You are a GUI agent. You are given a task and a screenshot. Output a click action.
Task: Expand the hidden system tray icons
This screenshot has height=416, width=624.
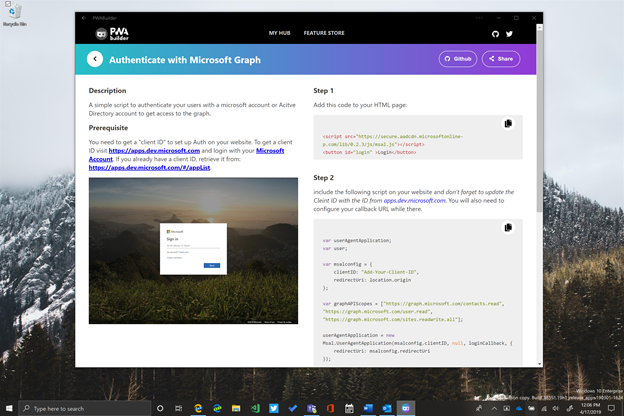pos(494,408)
